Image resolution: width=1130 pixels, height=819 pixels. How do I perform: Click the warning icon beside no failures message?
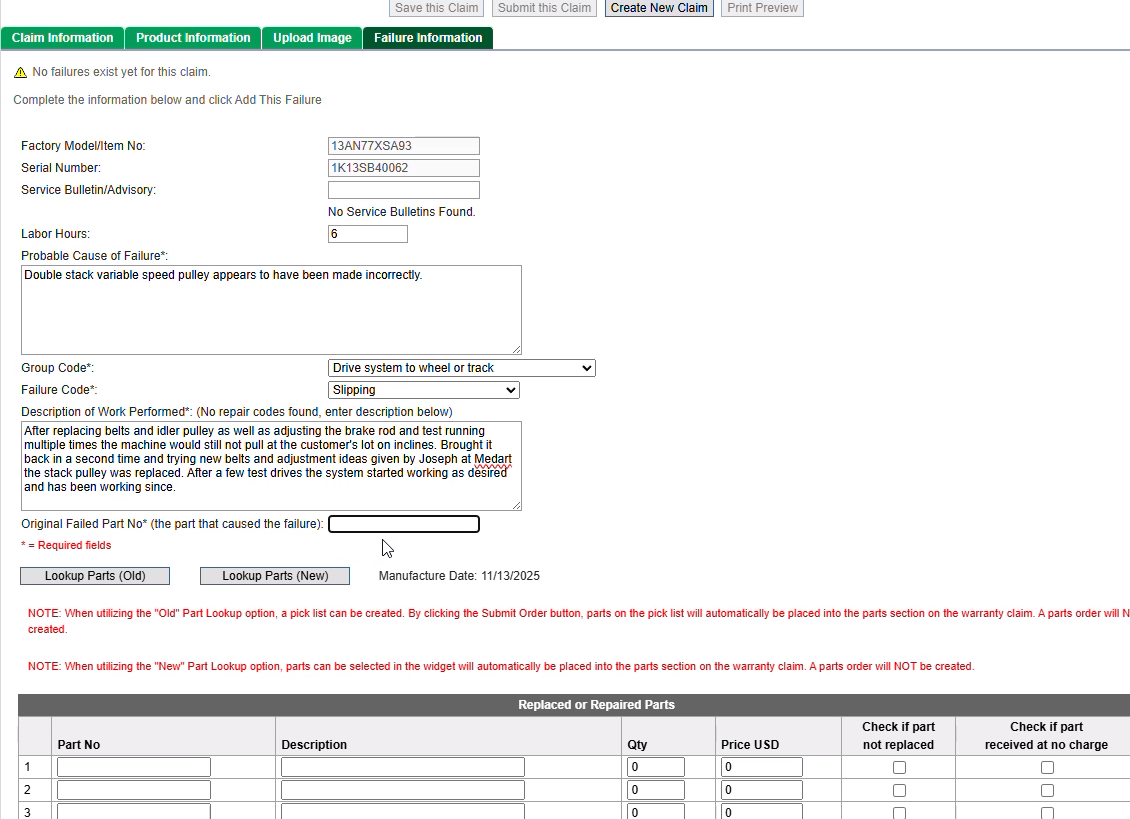(x=20, y=72)
